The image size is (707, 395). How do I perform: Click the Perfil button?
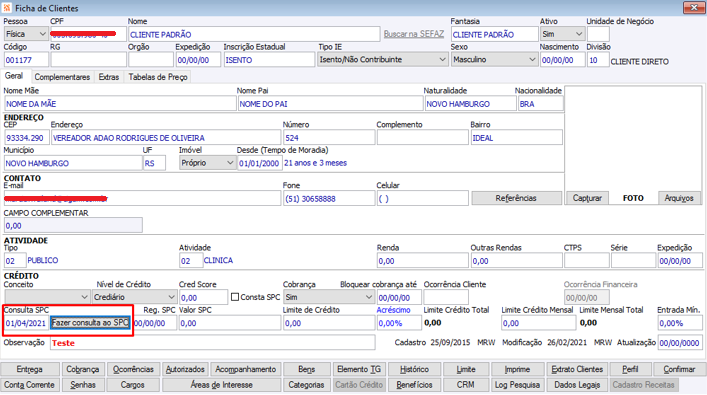[x=630, y=369]
